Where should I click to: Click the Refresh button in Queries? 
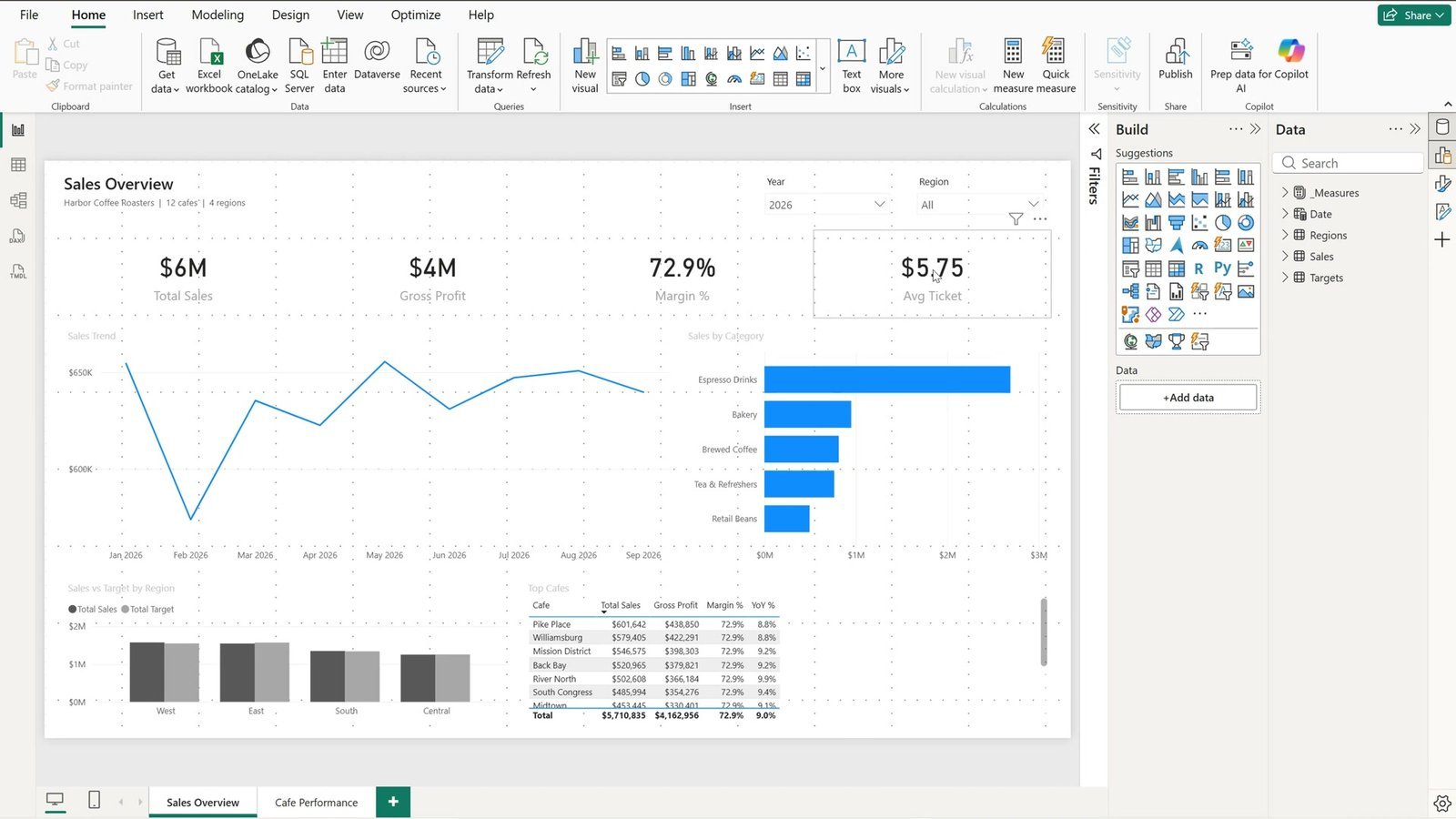(x=534, y=66)
